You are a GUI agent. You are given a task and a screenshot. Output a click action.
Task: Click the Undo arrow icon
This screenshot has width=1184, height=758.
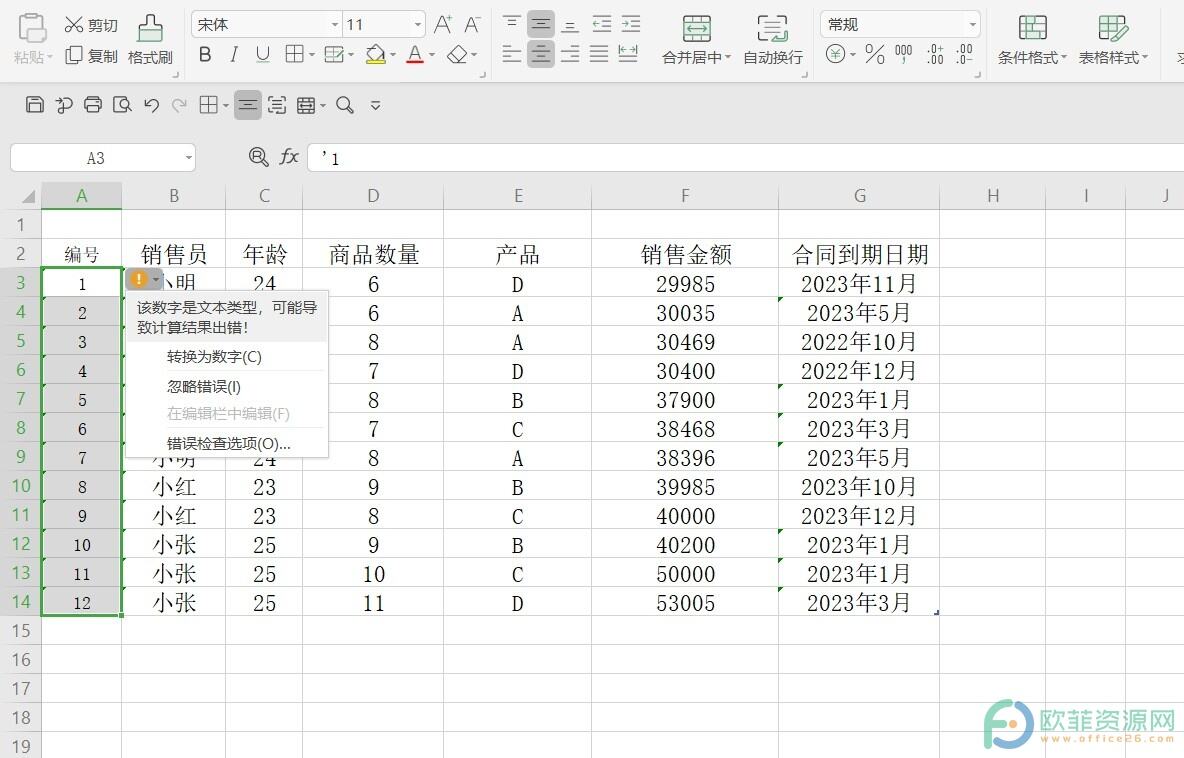click(151, 105)
